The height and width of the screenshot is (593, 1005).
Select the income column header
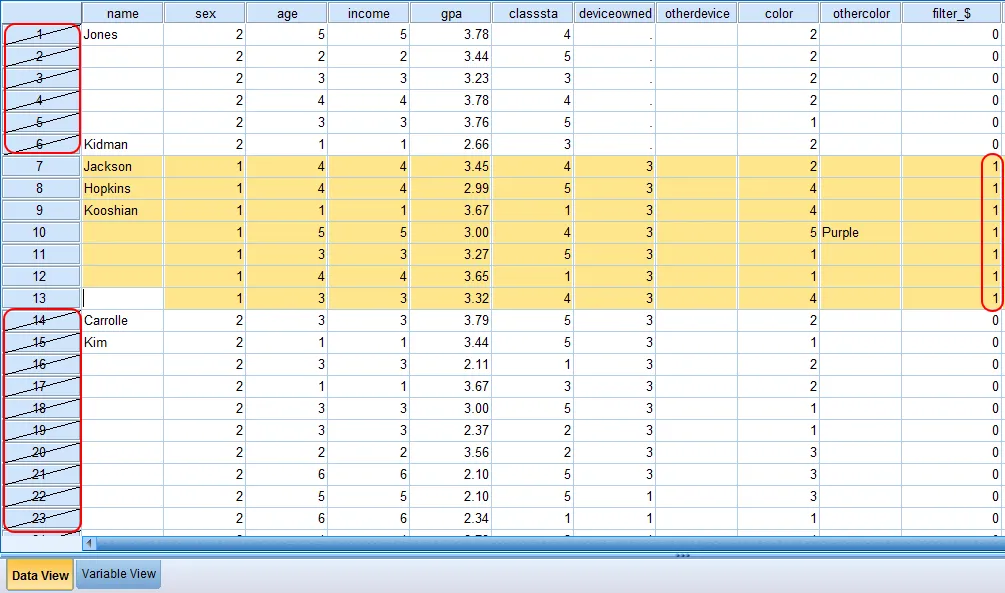coord(369,12)
